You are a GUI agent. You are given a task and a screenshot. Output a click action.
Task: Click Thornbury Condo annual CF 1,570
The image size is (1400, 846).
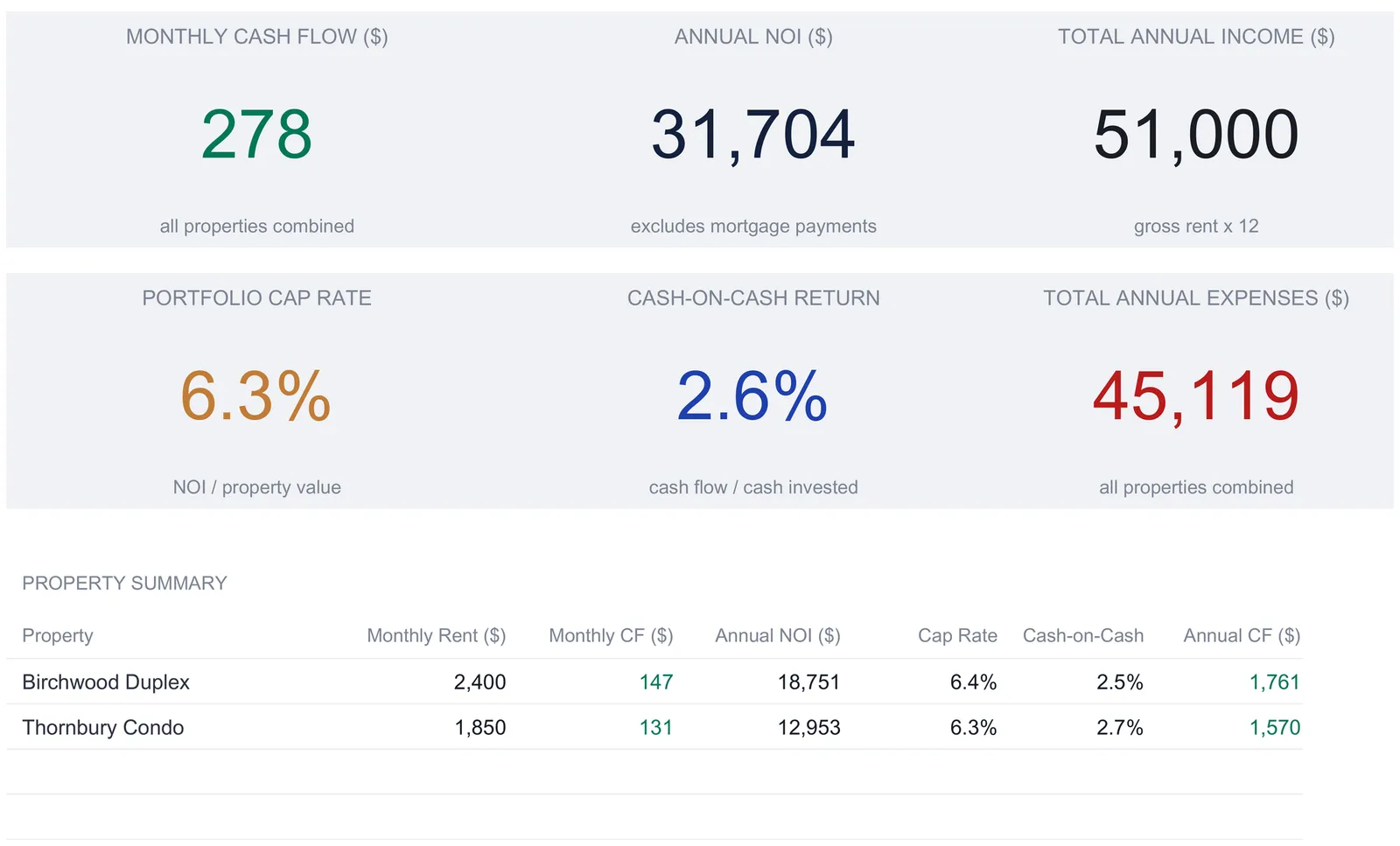pyautogui.click(x=1275, y=728)
